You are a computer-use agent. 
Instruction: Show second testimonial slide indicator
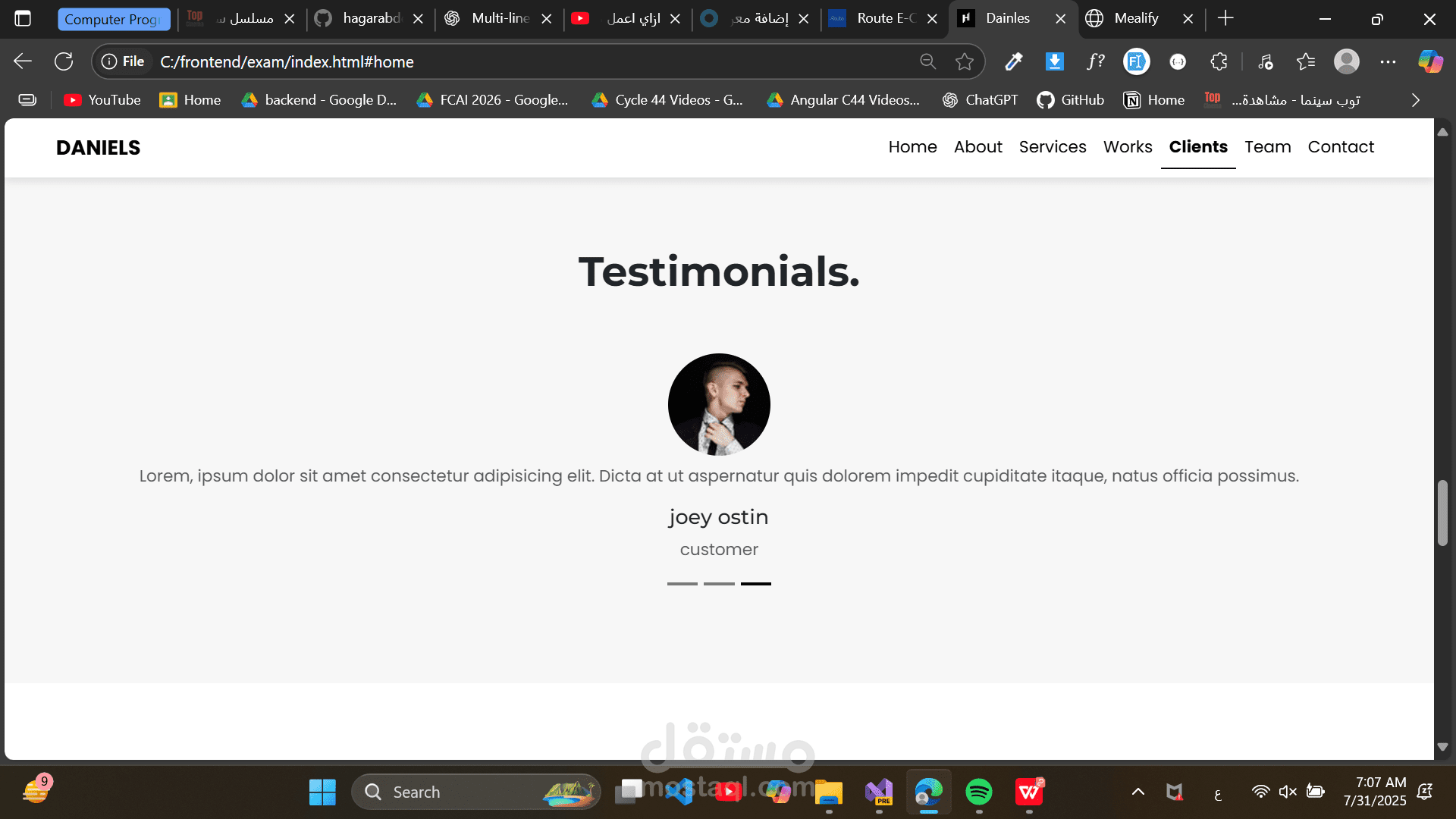tap(719, 584)
